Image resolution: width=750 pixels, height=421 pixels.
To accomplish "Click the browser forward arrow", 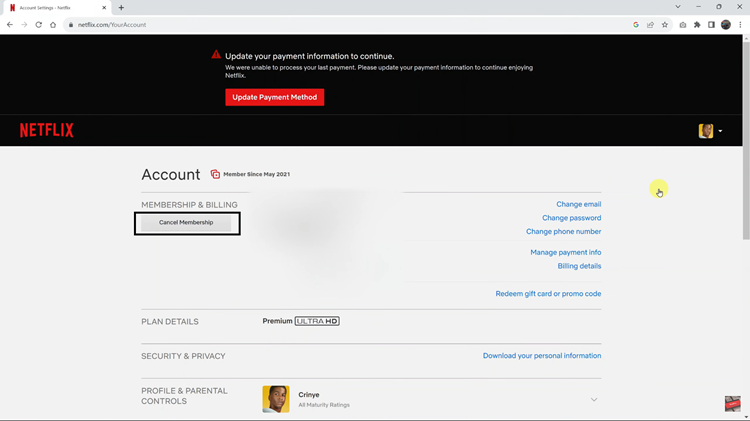I will coord(24,25).
